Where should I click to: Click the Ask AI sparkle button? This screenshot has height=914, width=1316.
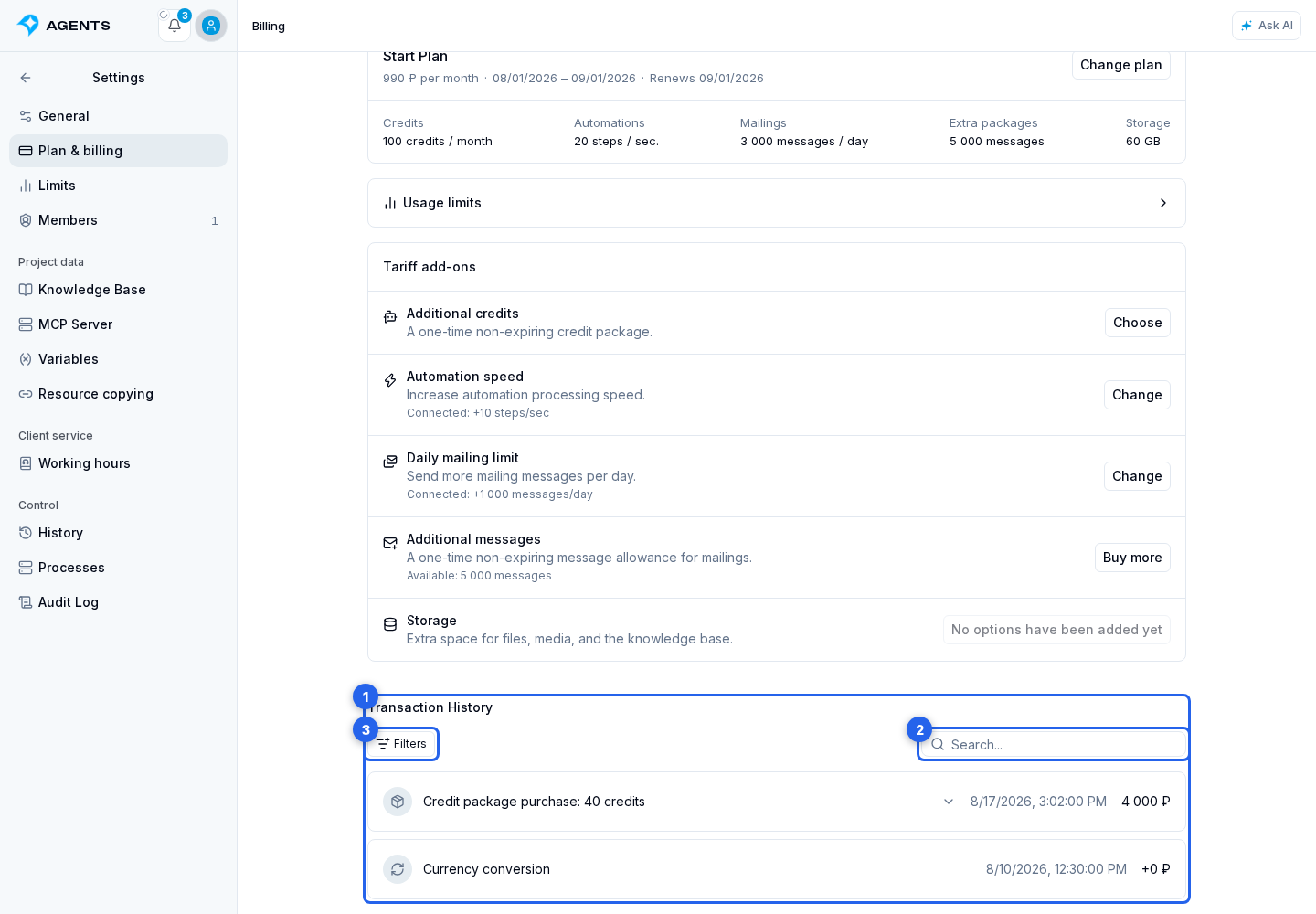[x=1267, y=26]
